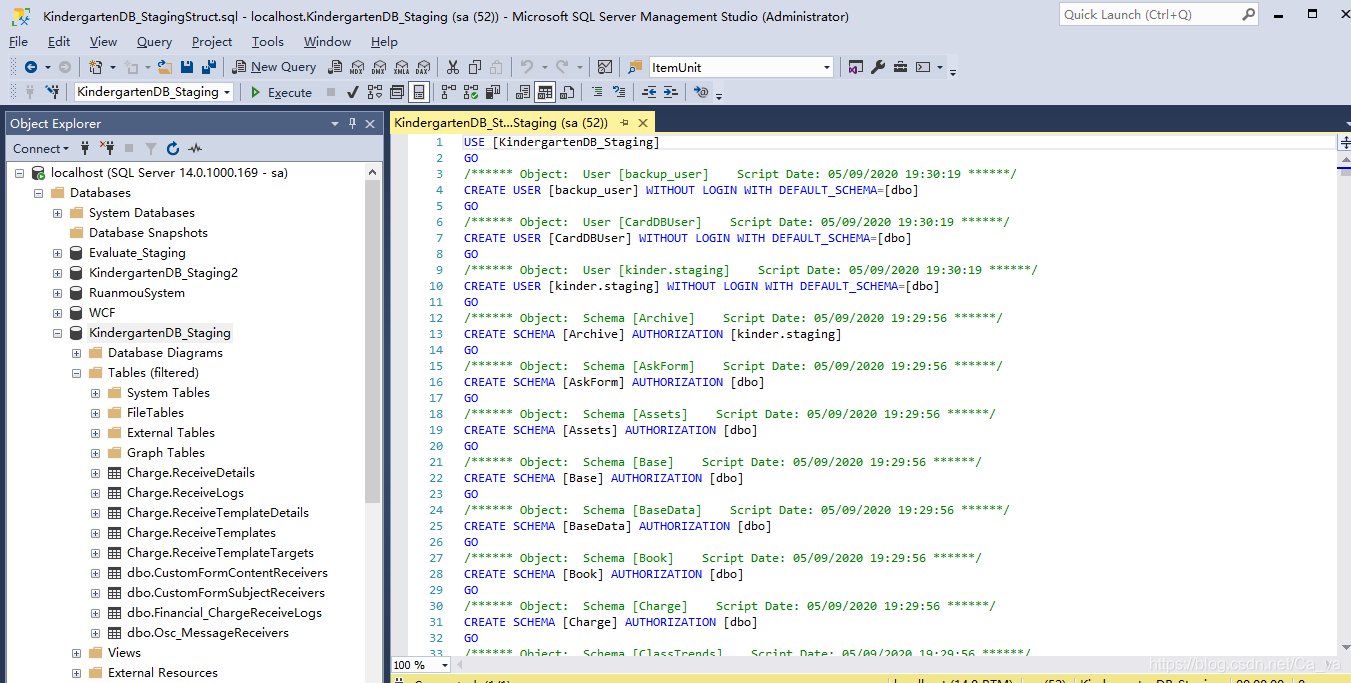Expand the Evaluate_Staging database node
Viewport: 1351px width, 683px height.
tap(57, 253)
